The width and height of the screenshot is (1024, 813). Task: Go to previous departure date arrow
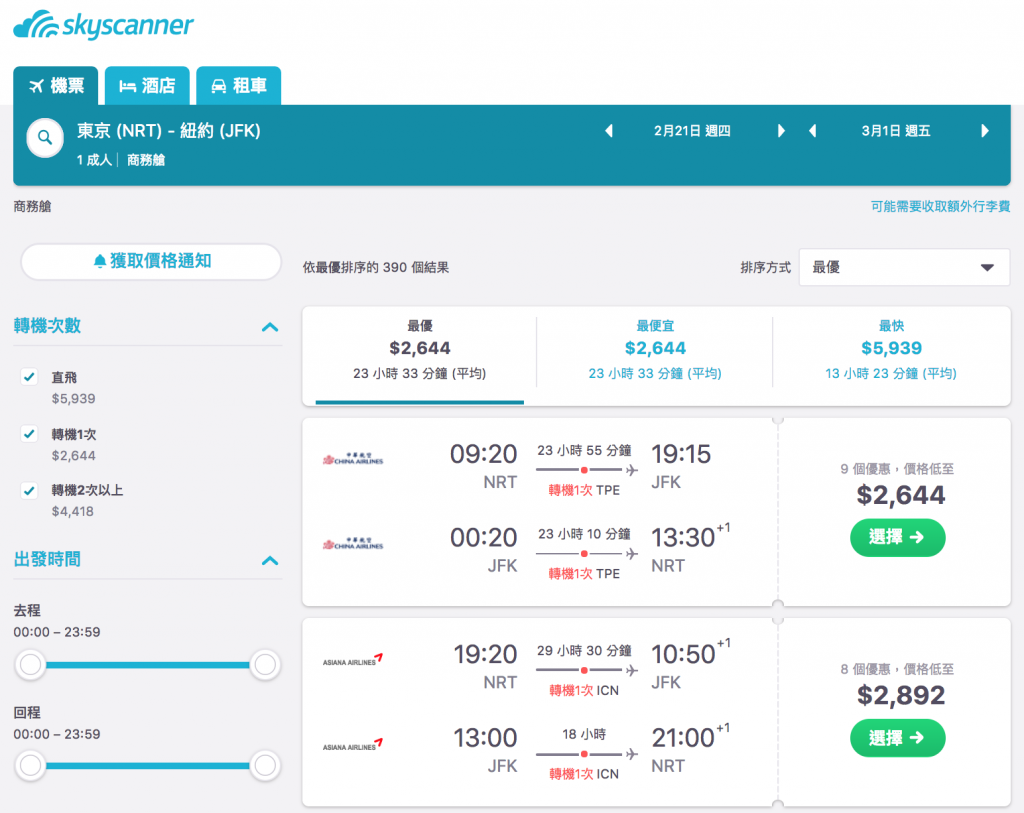tap(609, 131)
